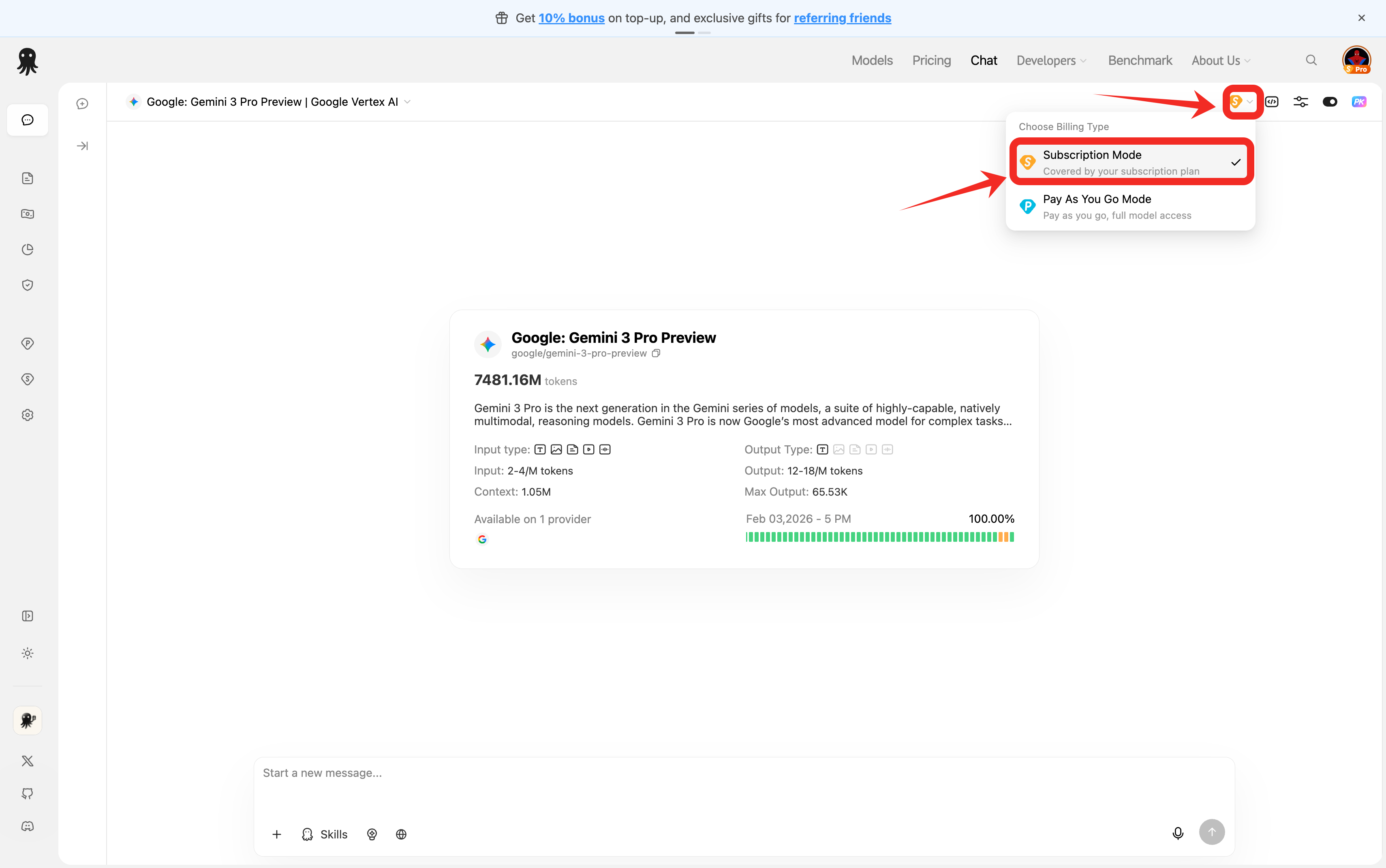Open the Benchmark page
This screenshot has width=1386, height=868.
1140,60
